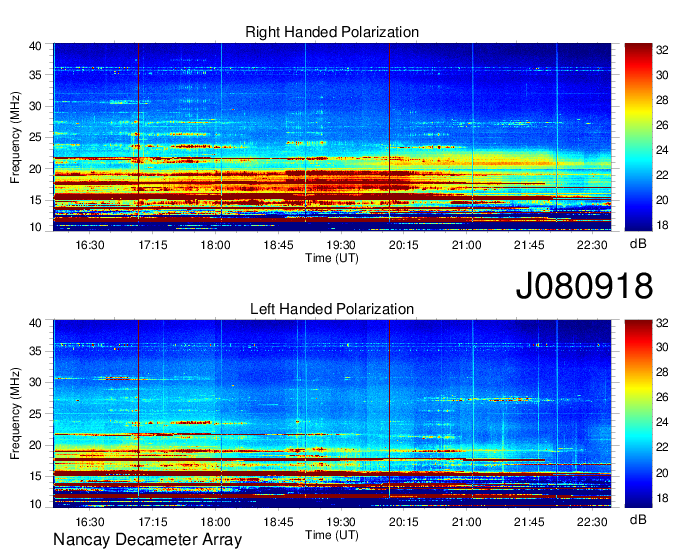Viewport: 680px width, 552px height.
Task: Click the Left Handed plot's dB color bar
Action: point(638,414)
